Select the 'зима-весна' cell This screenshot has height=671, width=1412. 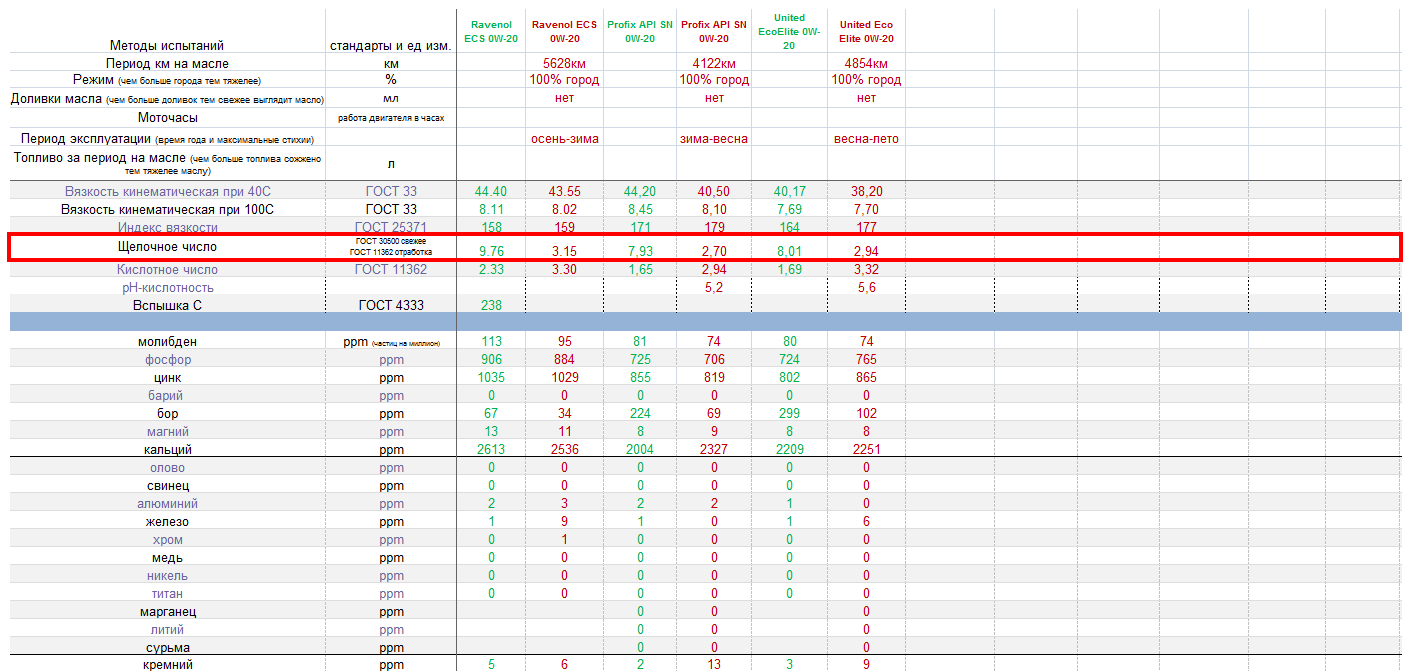pos(714,139)
